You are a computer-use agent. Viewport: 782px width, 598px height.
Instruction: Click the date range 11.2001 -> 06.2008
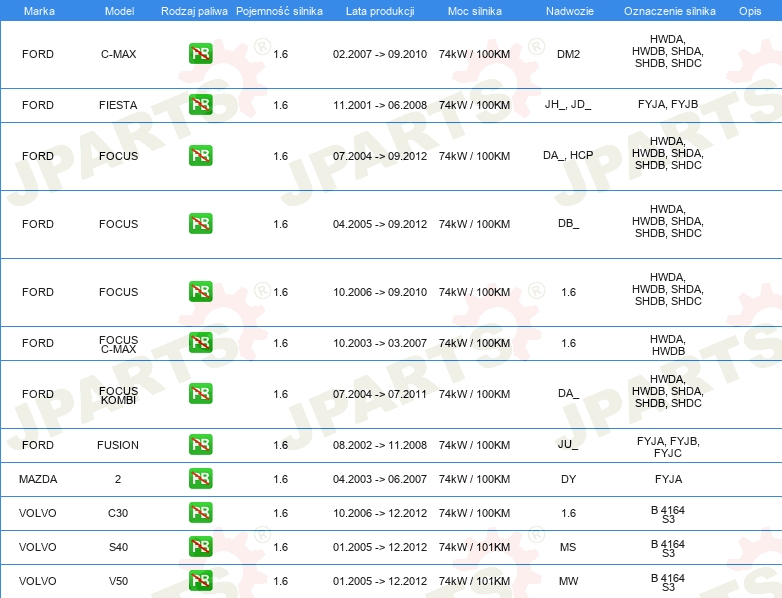(380, 105)
